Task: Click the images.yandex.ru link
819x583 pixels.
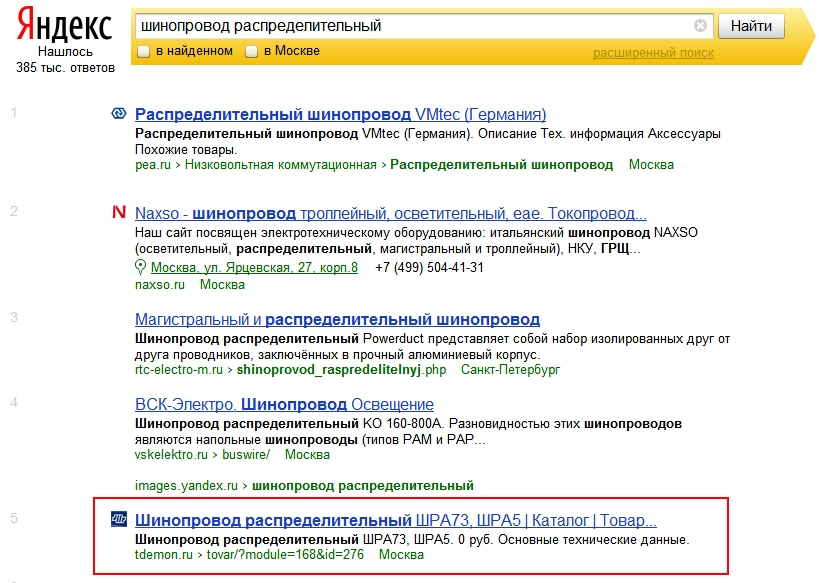Action: coord(186,486)
